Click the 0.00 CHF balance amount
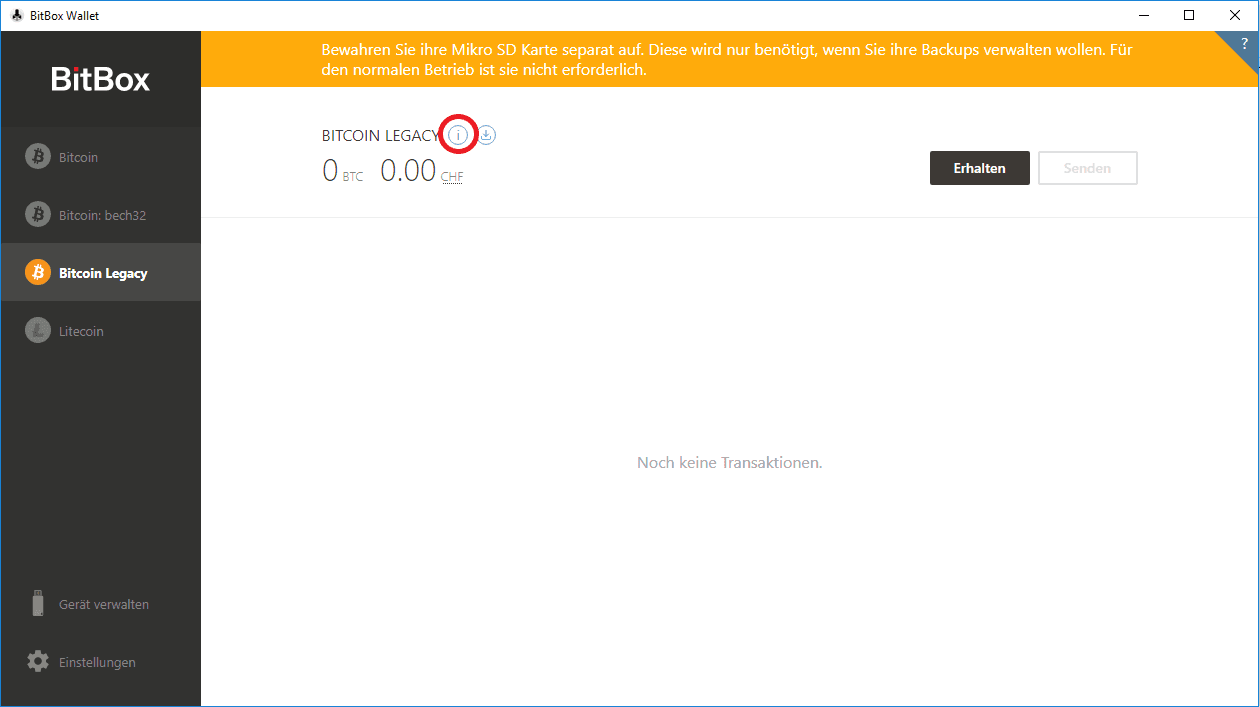 (x=408, y=170)
